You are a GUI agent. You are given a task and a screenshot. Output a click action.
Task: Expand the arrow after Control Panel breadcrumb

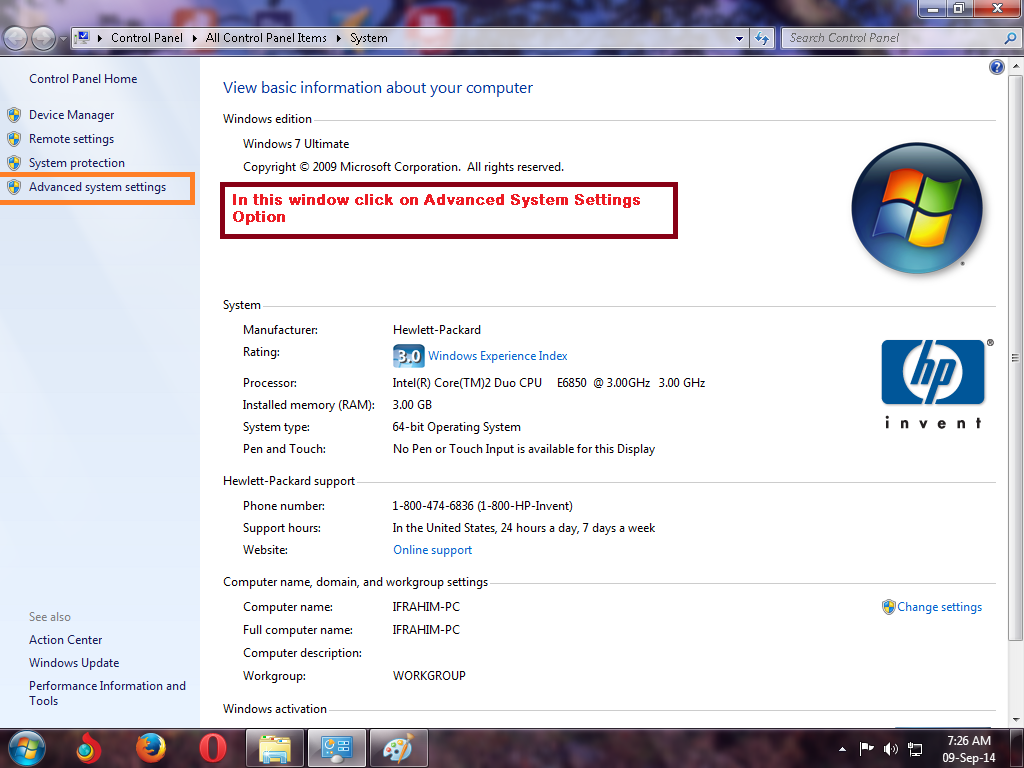(195, 39)
